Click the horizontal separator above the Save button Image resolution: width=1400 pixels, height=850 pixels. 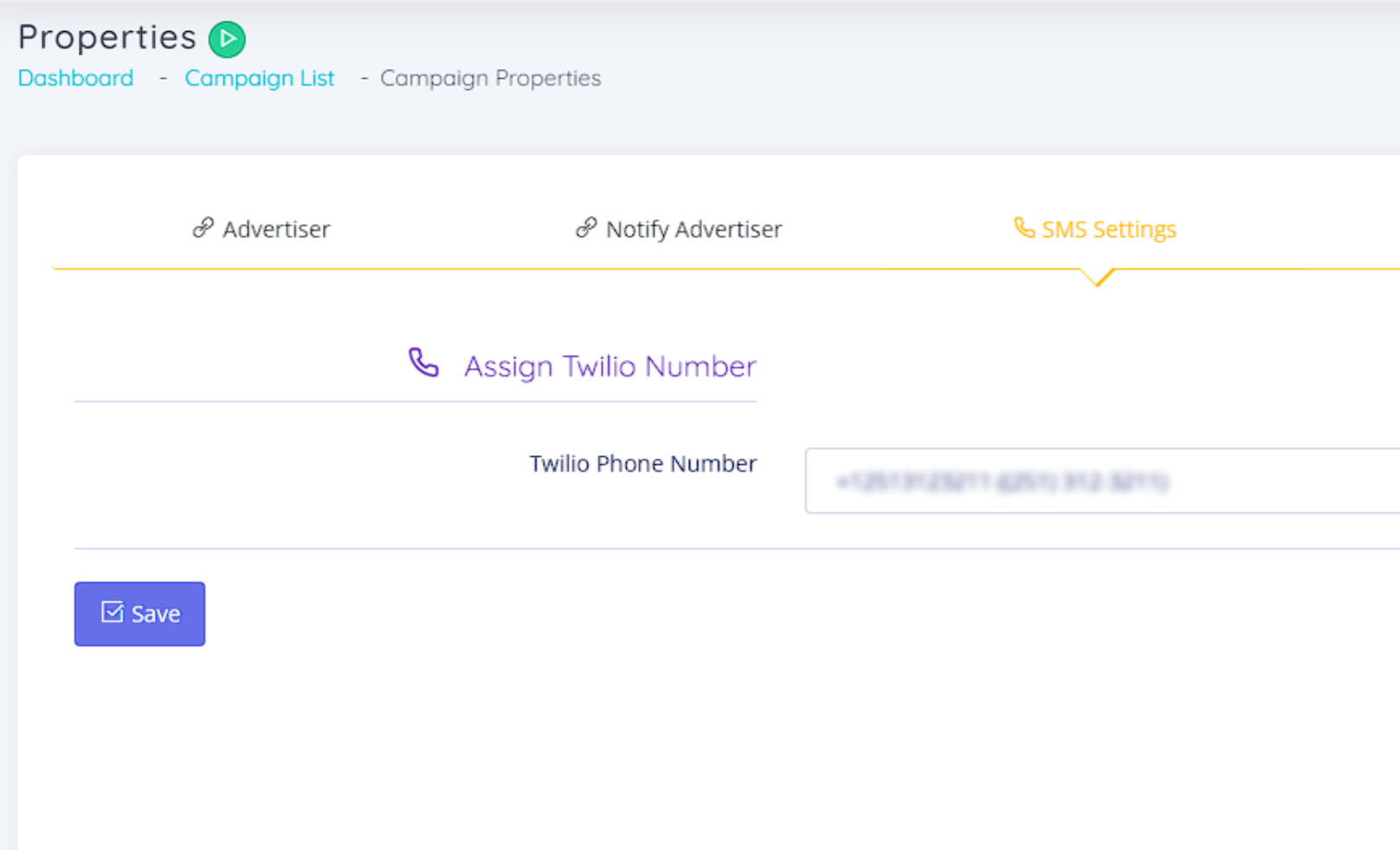[x=736, y=548]
